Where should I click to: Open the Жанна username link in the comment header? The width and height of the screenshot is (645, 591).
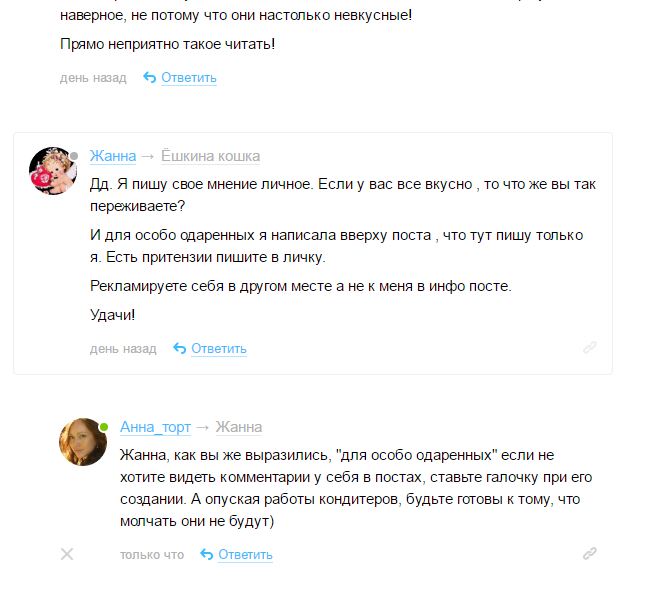[112, 156]
